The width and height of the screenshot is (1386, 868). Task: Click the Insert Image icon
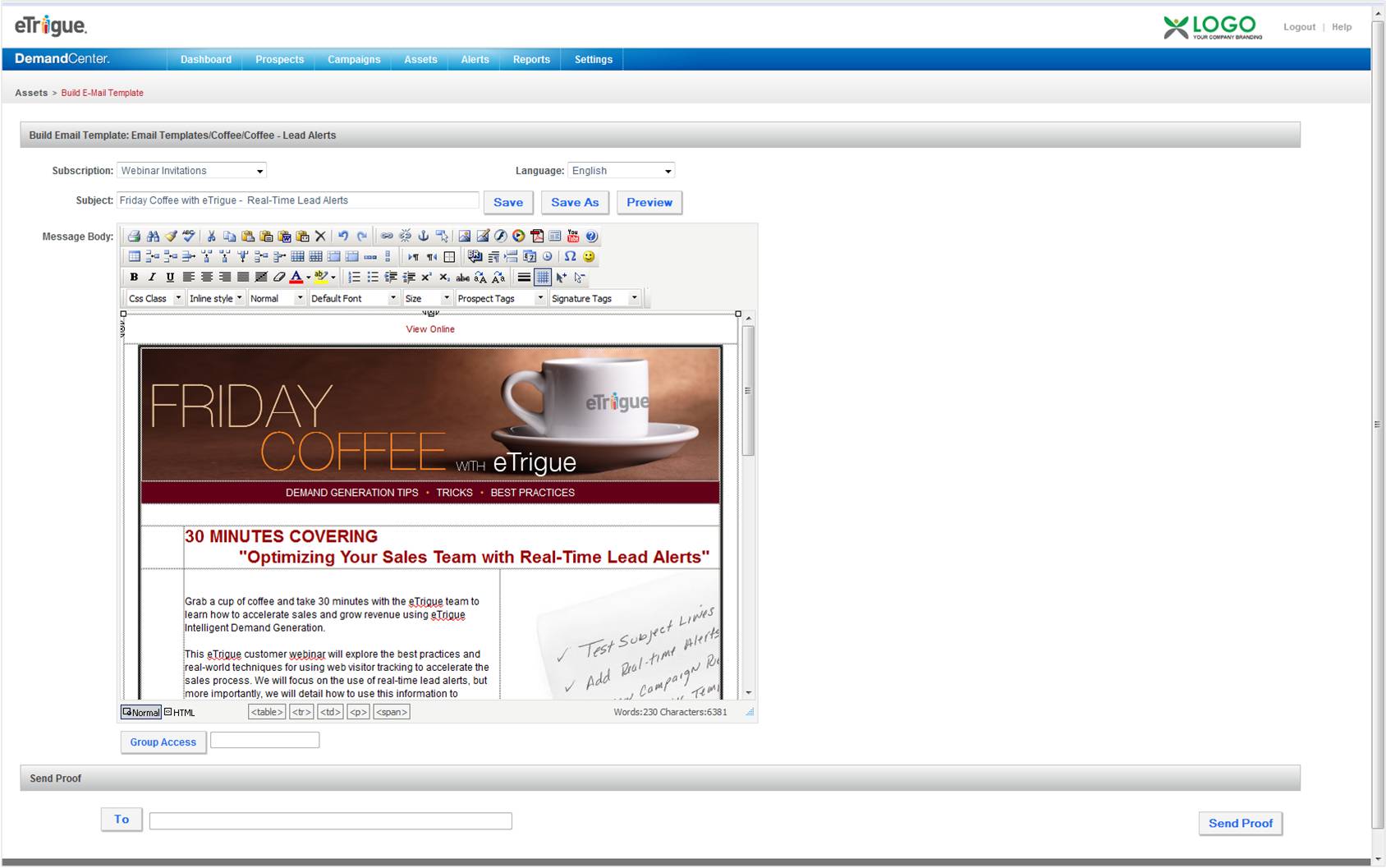point(465,237)
